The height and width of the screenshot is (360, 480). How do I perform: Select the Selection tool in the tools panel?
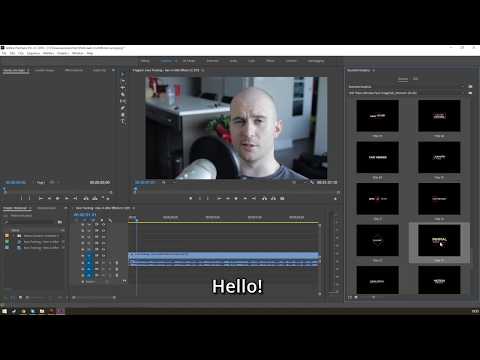click(123, 74)
